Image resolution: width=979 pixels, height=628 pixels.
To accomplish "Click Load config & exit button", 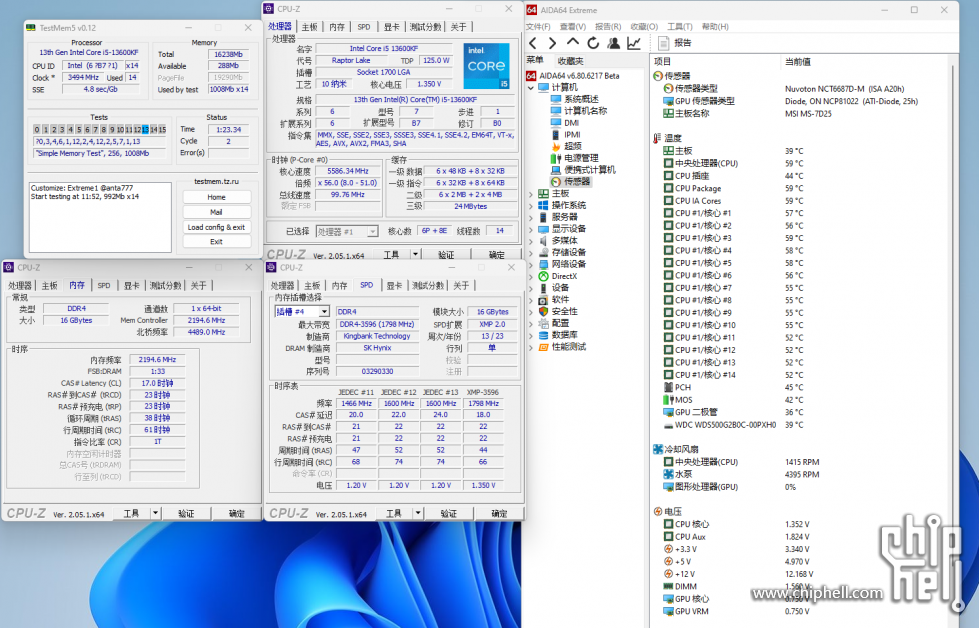I will pos(217,227).
